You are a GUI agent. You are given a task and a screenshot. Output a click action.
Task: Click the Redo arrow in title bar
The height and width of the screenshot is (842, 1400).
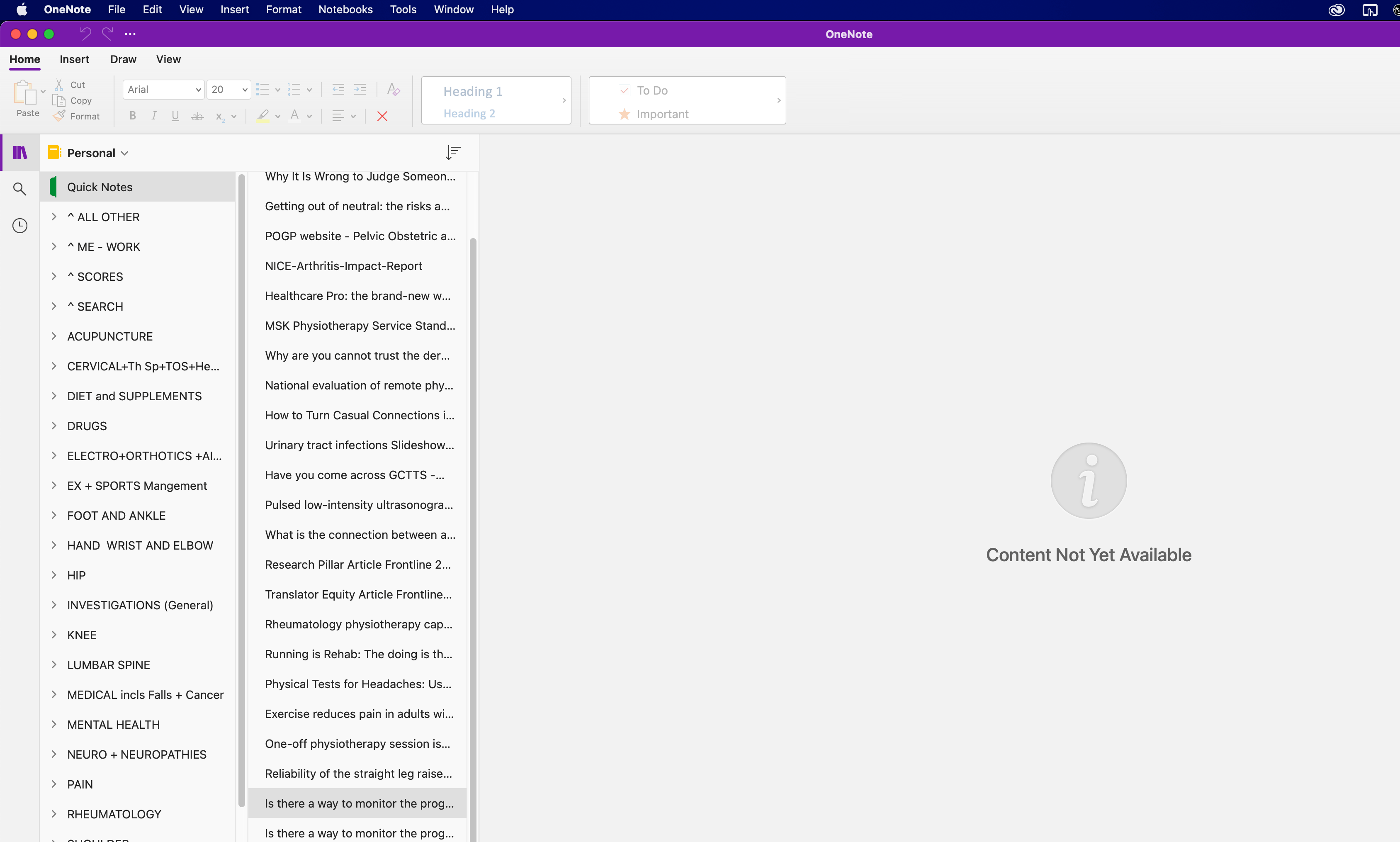pyautogui.click(x=107, y=34)
